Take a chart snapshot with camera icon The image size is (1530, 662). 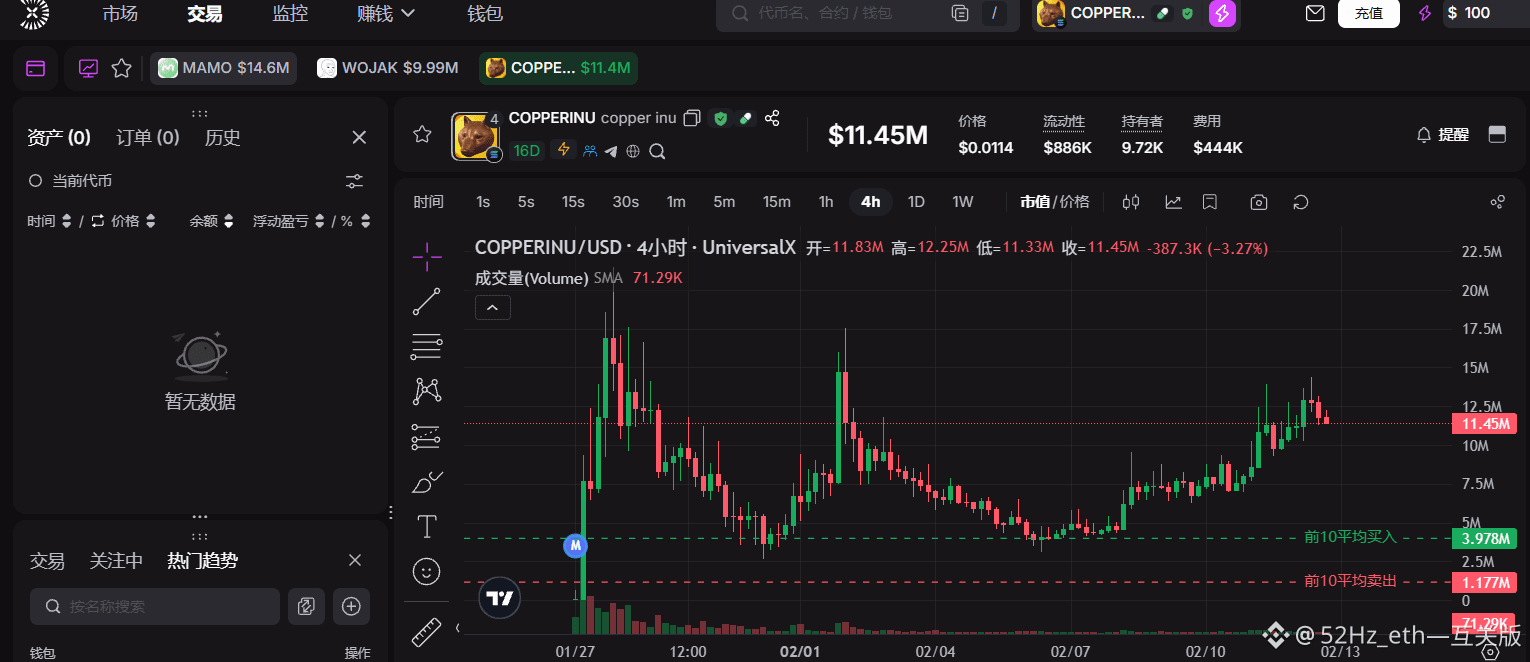tap(1259, 202)
